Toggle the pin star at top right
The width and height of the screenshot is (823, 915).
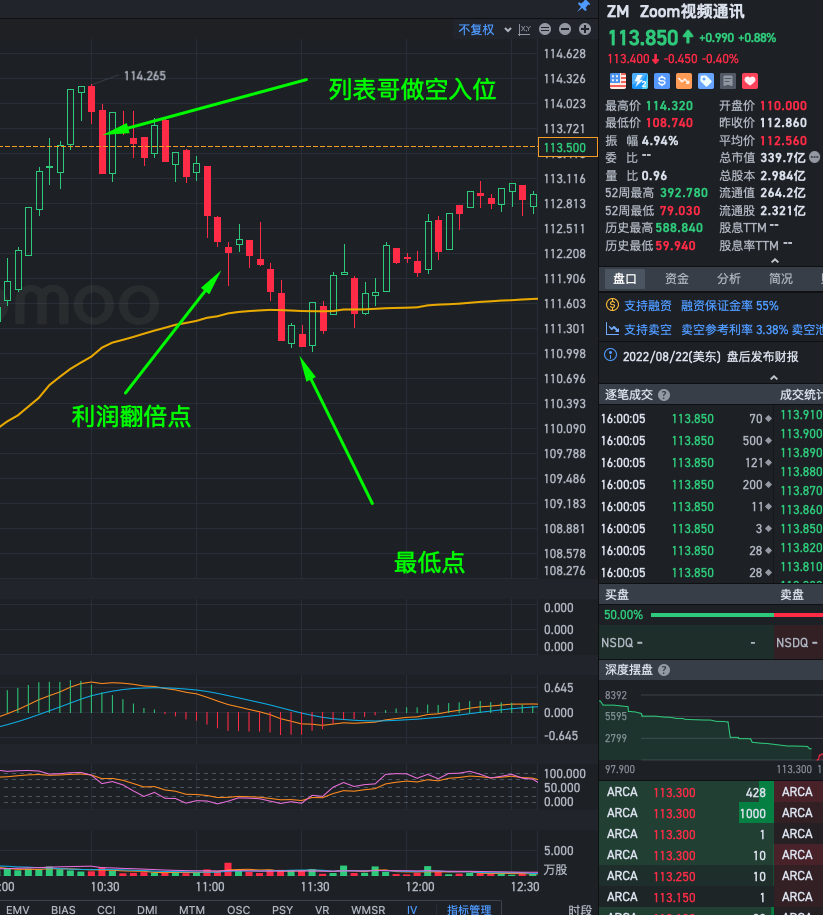coord(584,8)
